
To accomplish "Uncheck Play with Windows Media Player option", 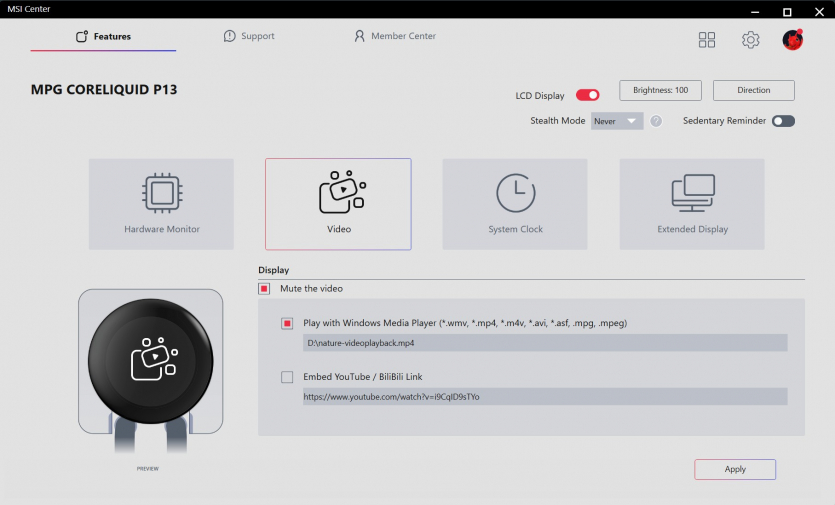I will tap(288, 323).
